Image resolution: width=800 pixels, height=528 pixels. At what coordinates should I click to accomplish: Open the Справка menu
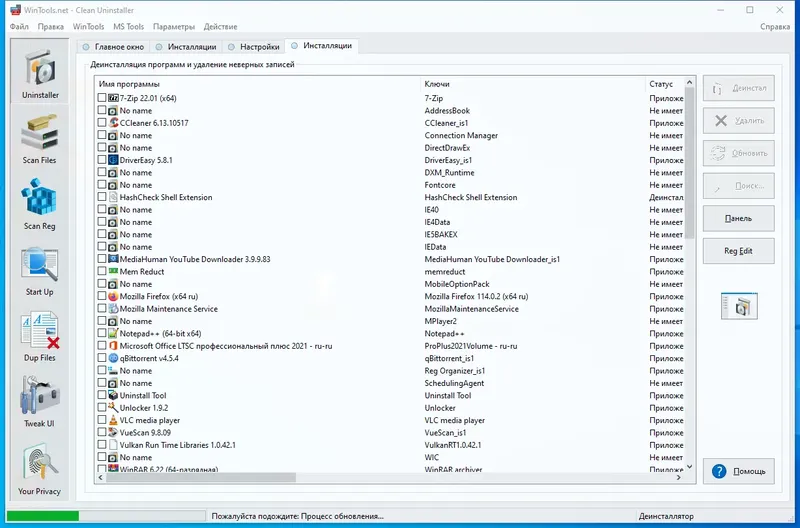[x=775, y=27]
